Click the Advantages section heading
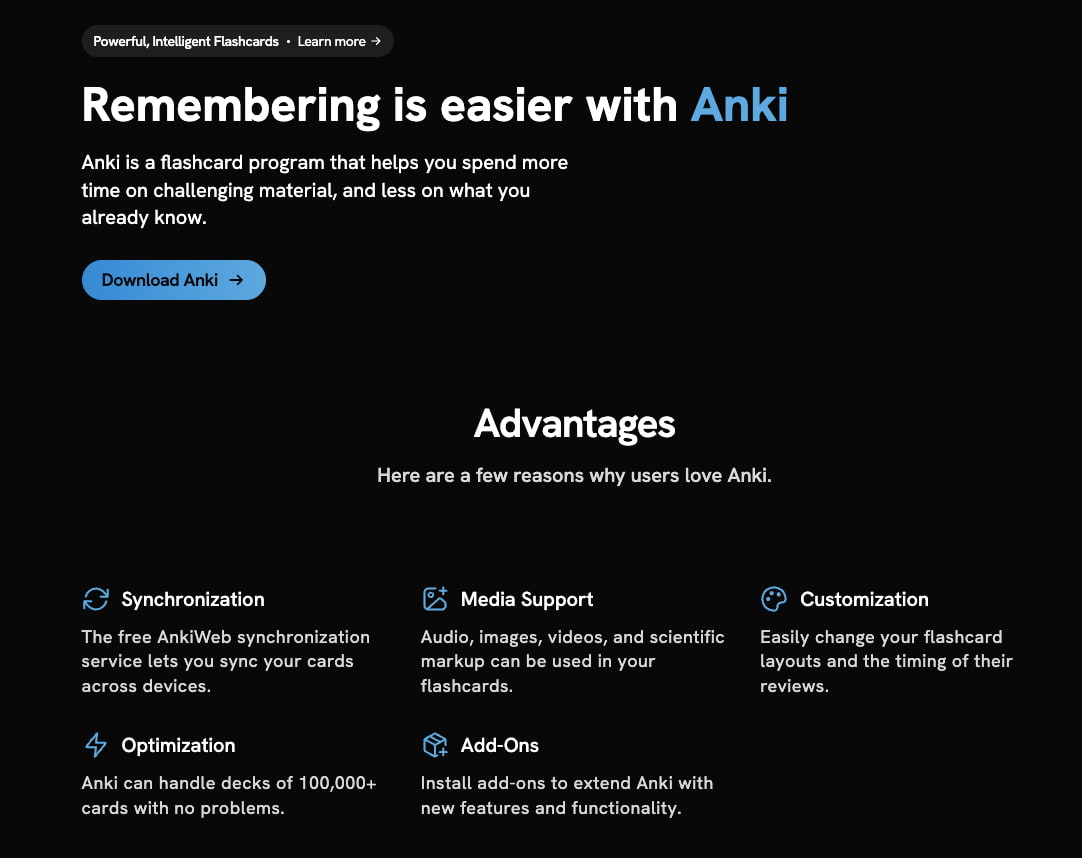1082x858 pixels. [575, 424]
